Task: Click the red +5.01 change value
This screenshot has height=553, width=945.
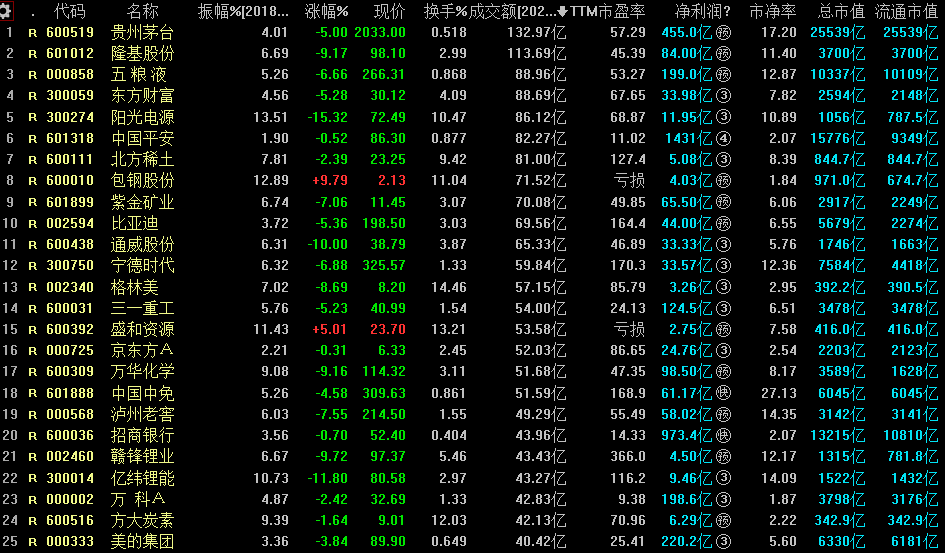Action: [x=330, y=330]
